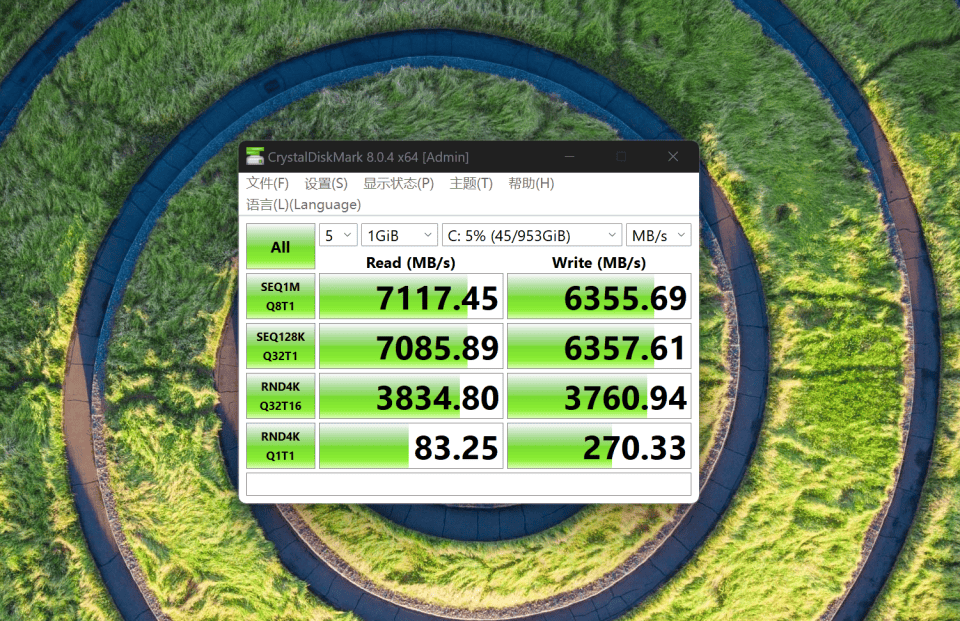Screen dimensions: 960x621
Task: Click the 270.33 write result cell
Action: click(x=598, y=447)
